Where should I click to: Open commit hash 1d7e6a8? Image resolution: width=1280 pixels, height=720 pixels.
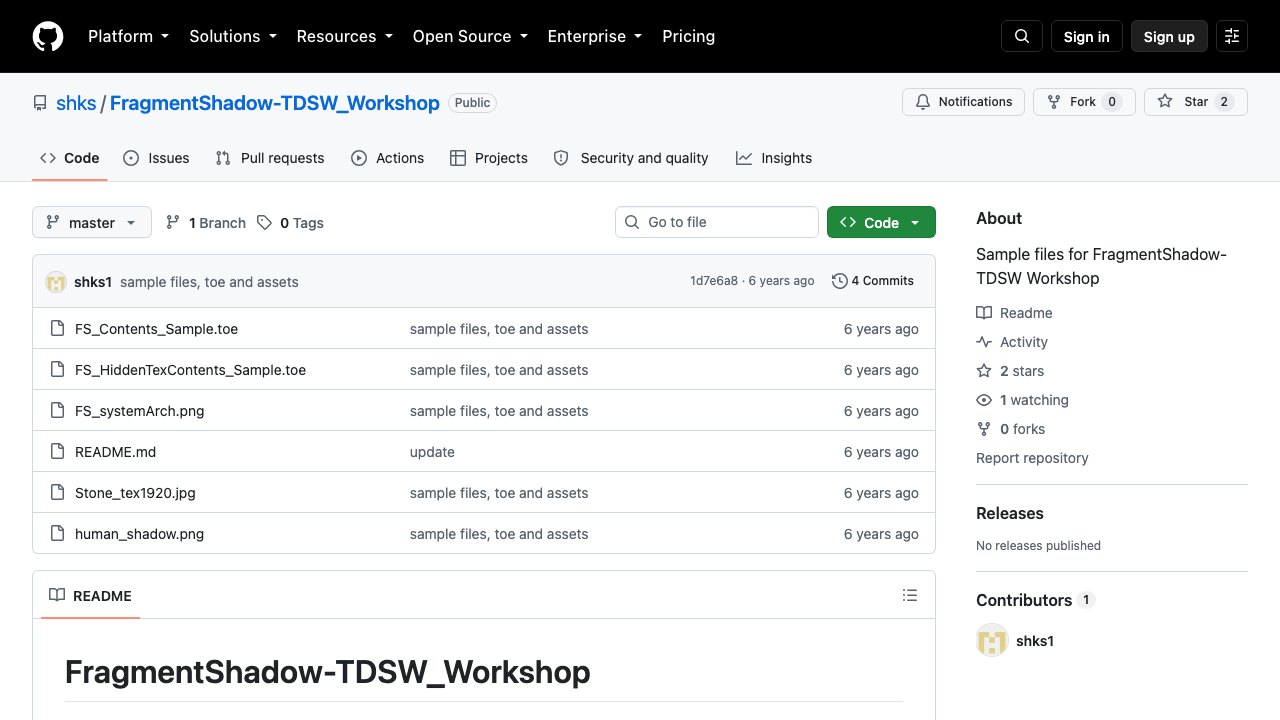[714, 281]
